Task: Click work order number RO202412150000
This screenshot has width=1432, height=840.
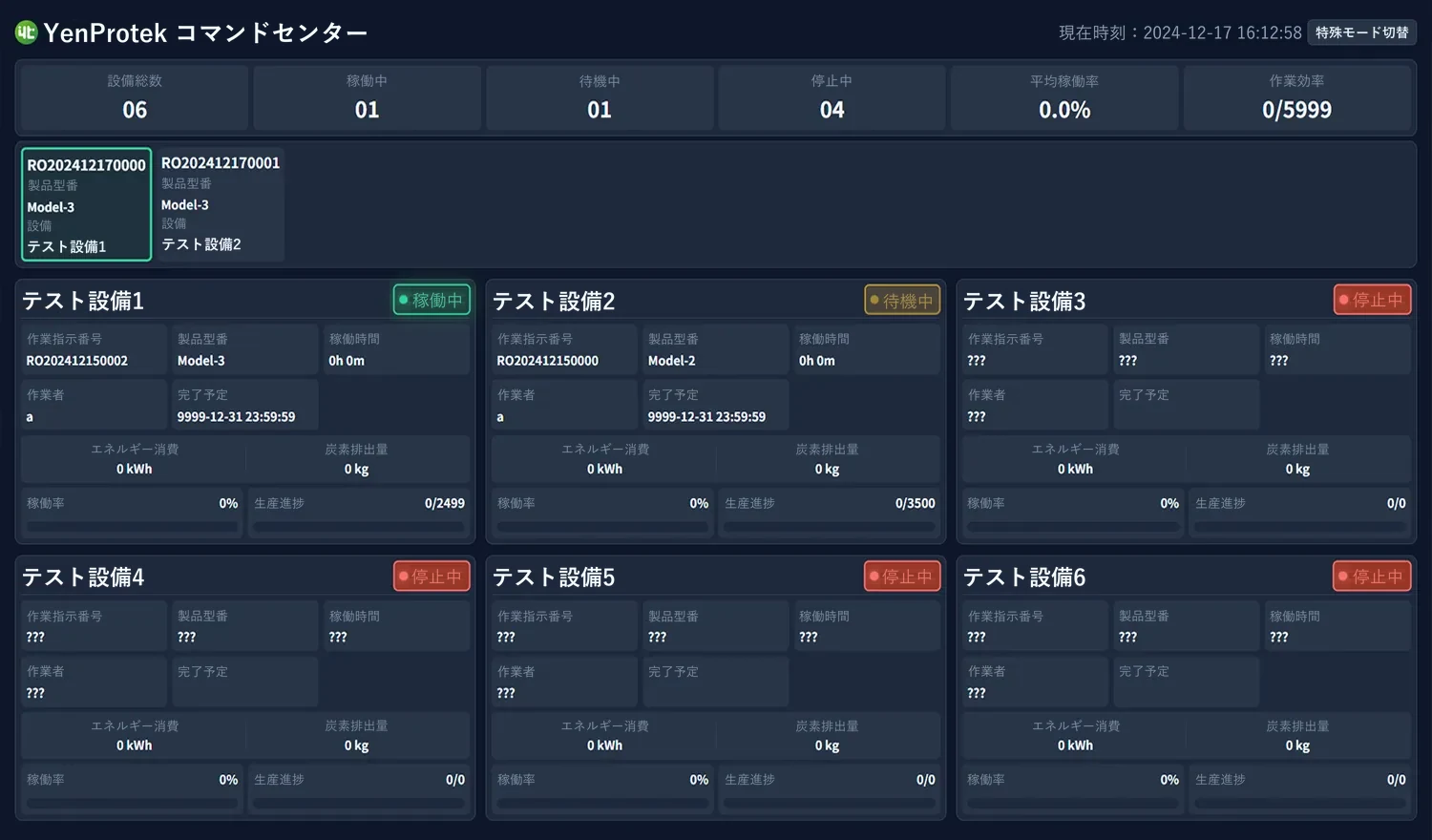Action: coord(548,361)
